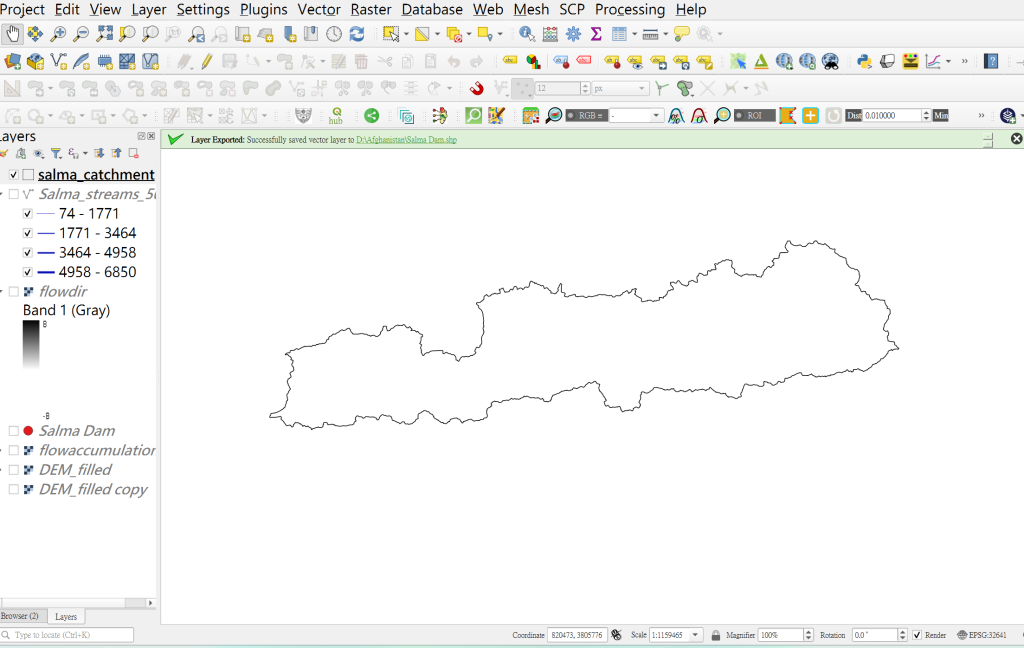Open the filter by expression dropdown arrow
Screen dimensions: 1024x648
[86, 154]
